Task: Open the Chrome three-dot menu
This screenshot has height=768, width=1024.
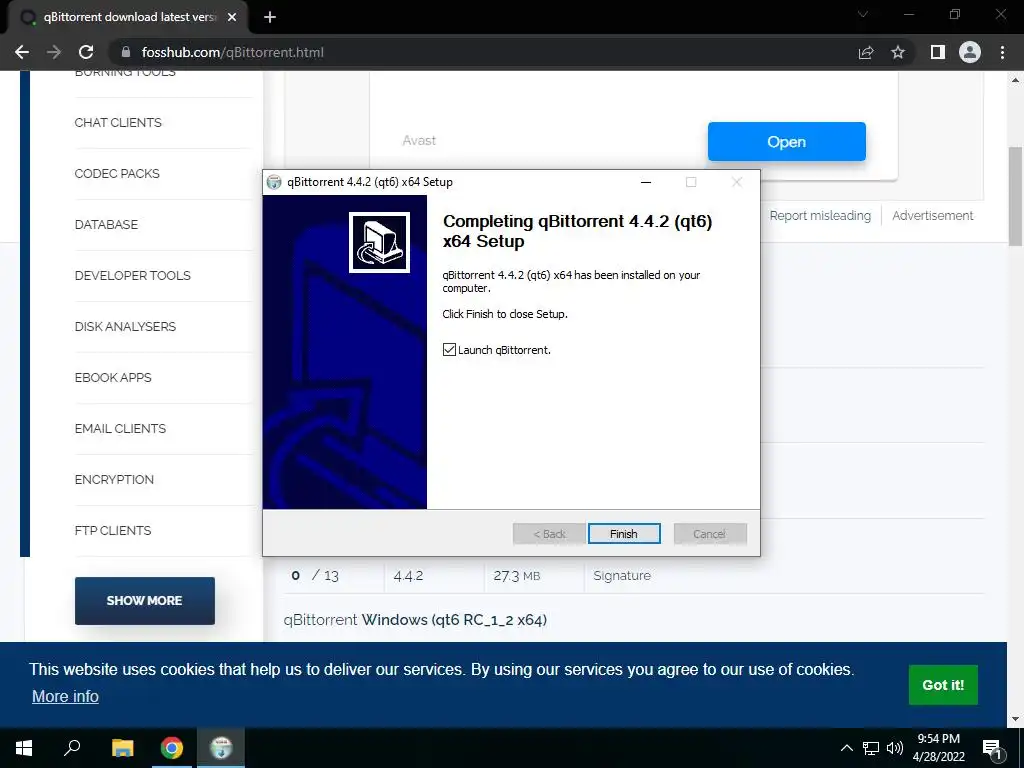Action: [x=1002, y=52]
